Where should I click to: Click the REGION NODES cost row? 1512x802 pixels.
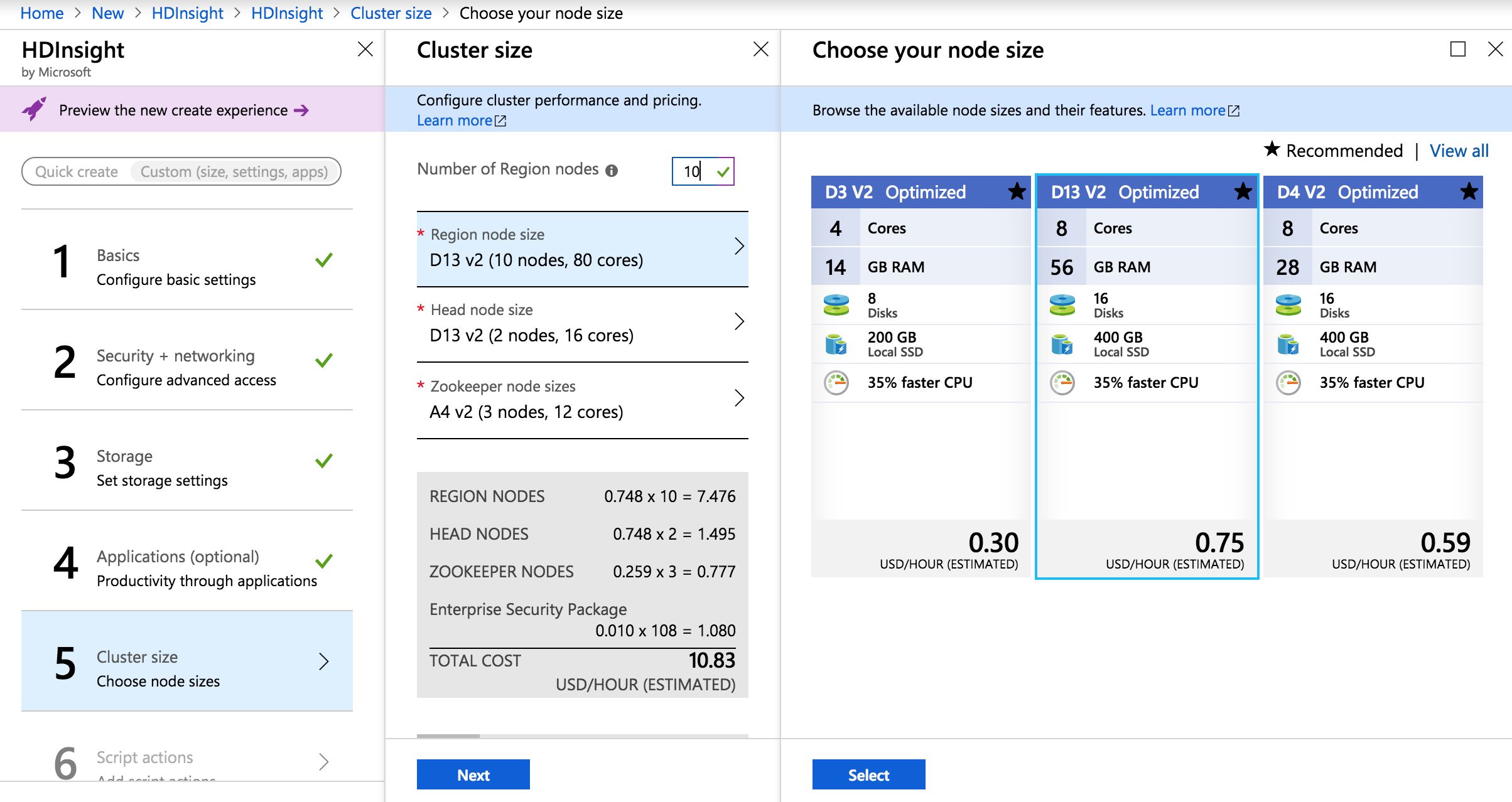click(x=583, y=496)
